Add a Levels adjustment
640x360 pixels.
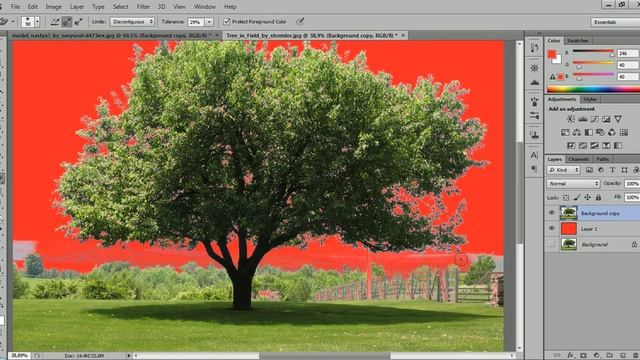(582, 119)
